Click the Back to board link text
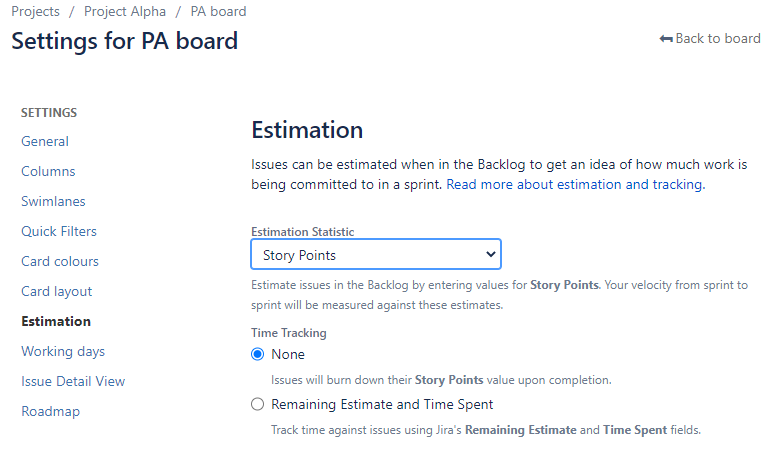The width and height of the screenshot is (777, 471). coord(718,39)
